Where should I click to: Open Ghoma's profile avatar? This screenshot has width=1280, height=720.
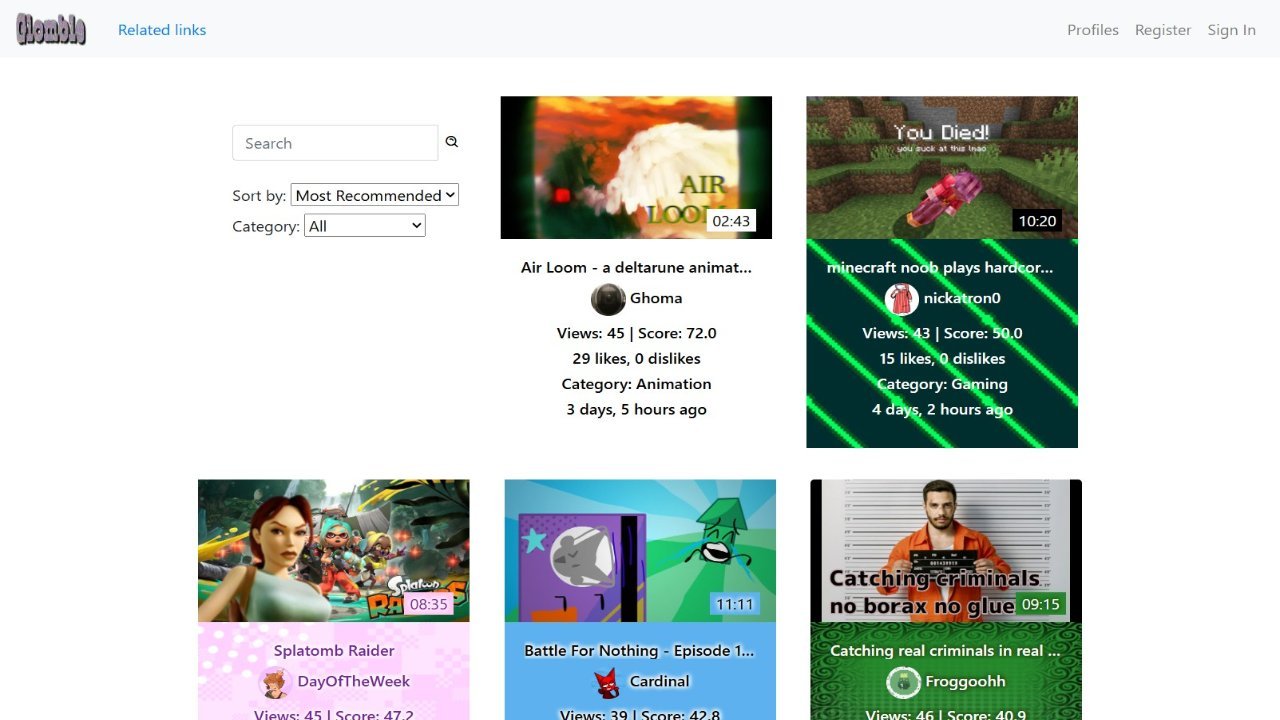click(x=608, y=299)
